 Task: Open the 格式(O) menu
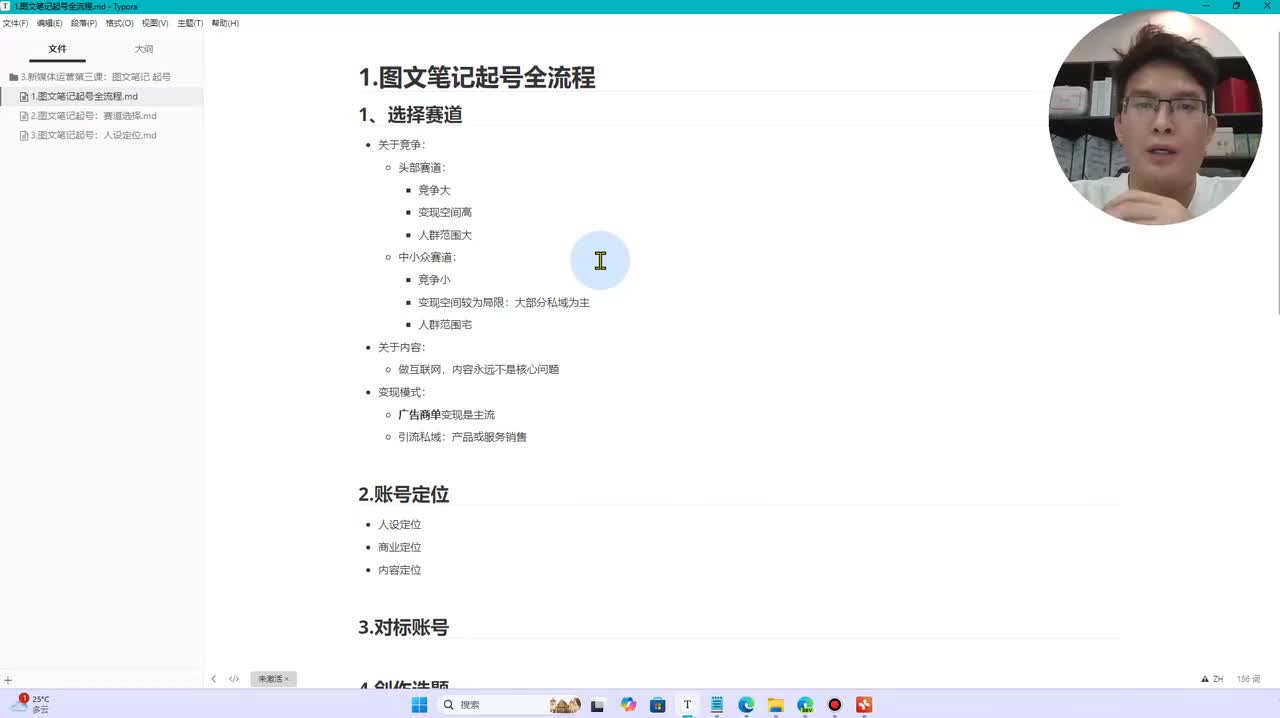119,23
